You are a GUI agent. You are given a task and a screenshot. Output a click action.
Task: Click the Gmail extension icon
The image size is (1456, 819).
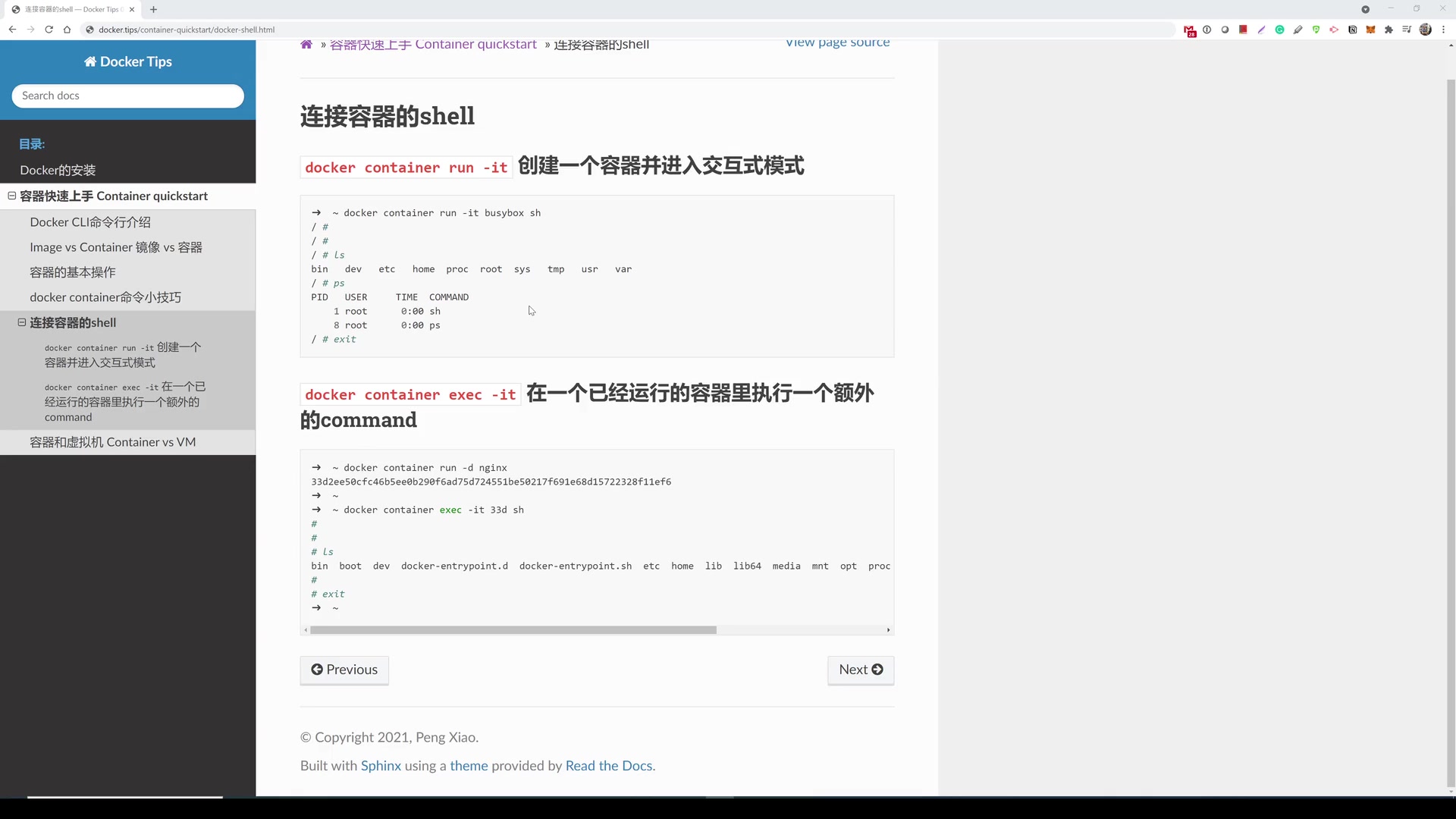pos(1189,30)
